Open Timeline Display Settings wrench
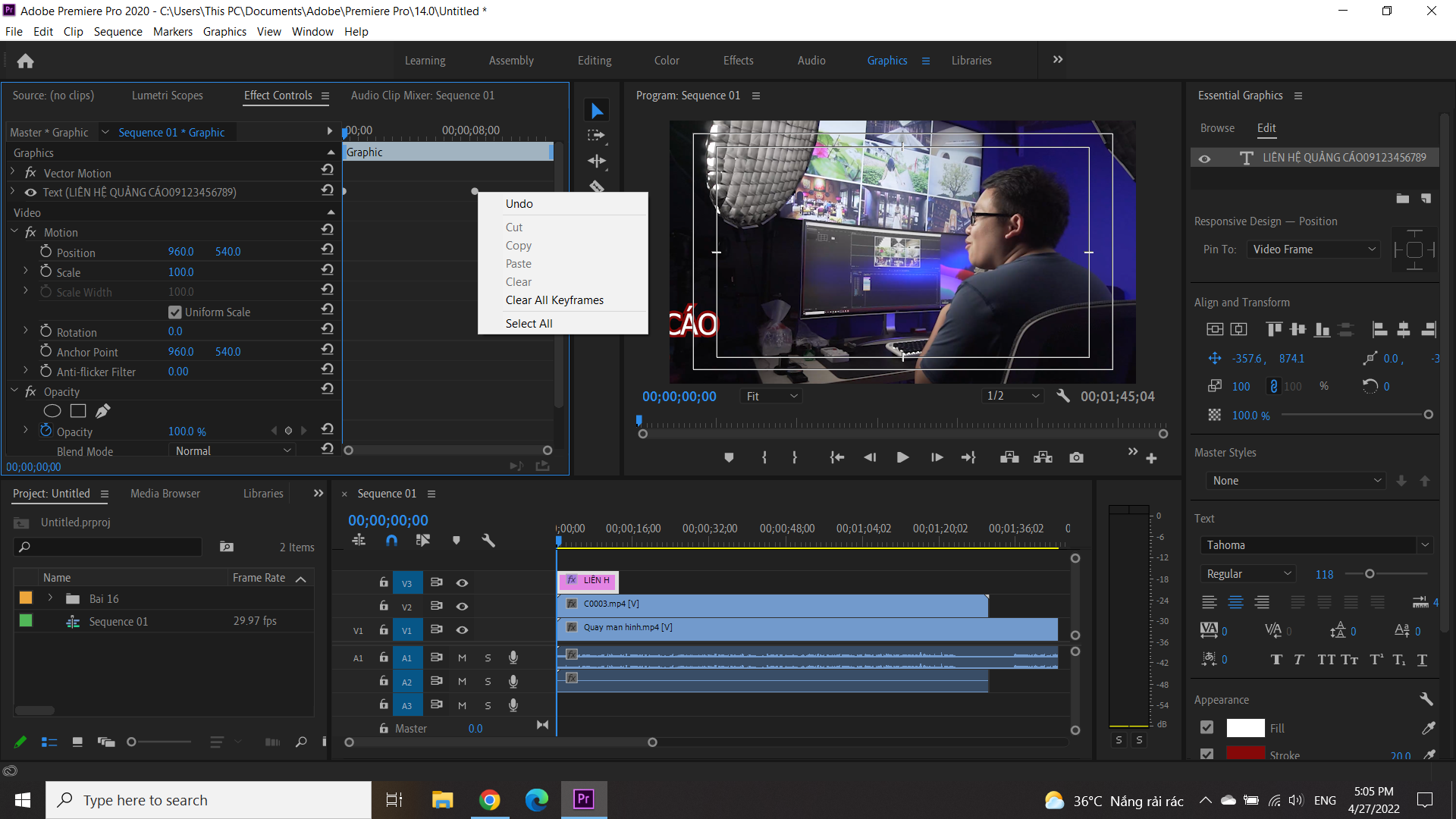Viewport: 1456px width, 819px height. (488, 540)
